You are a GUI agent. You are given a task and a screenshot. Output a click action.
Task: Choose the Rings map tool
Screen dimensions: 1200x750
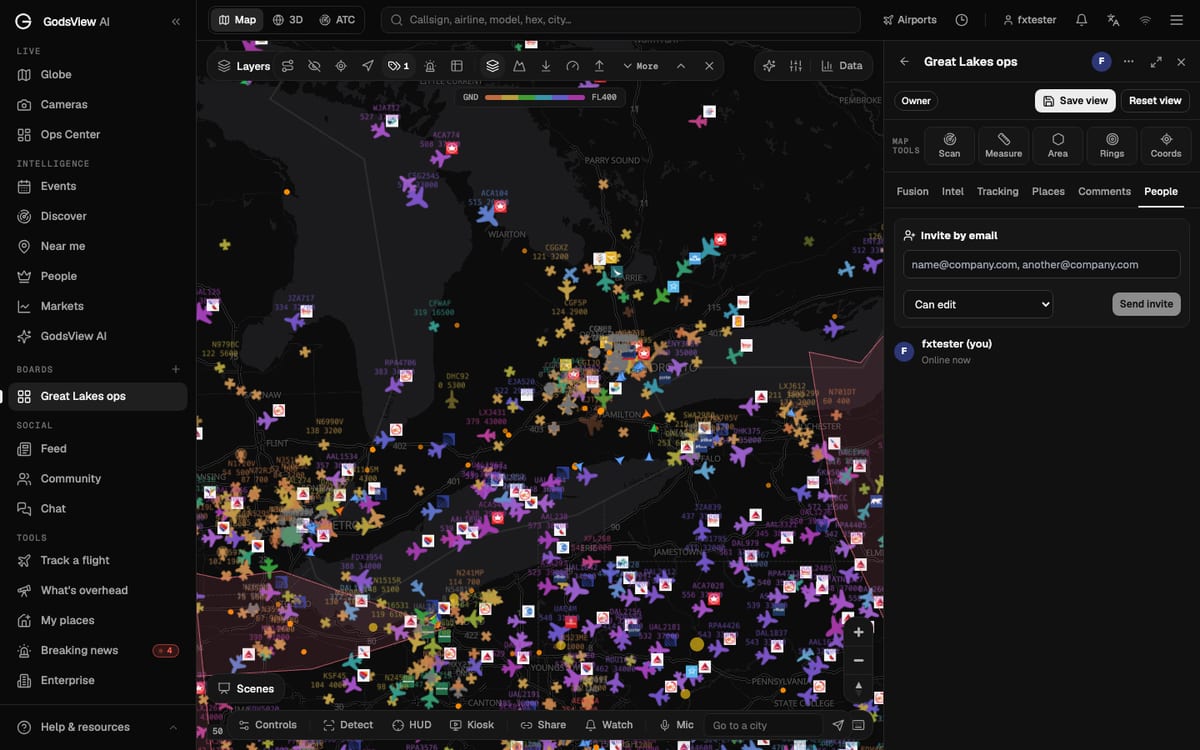click(x=1112, y=145)
